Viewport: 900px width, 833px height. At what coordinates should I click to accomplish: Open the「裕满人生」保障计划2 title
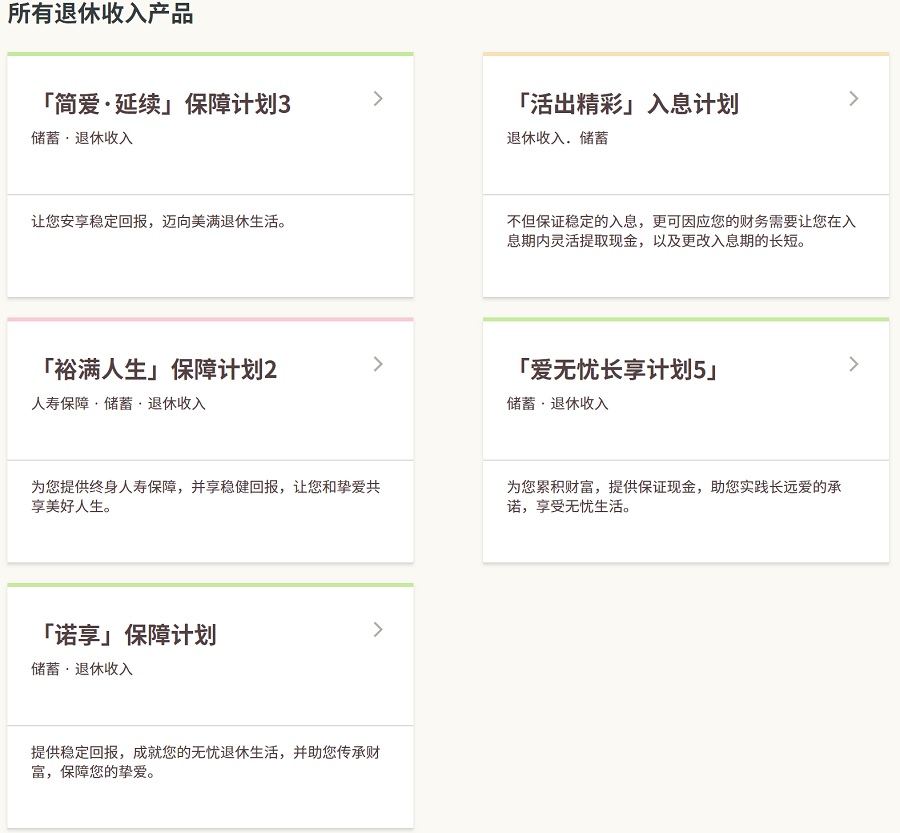[x=154, y=370]
